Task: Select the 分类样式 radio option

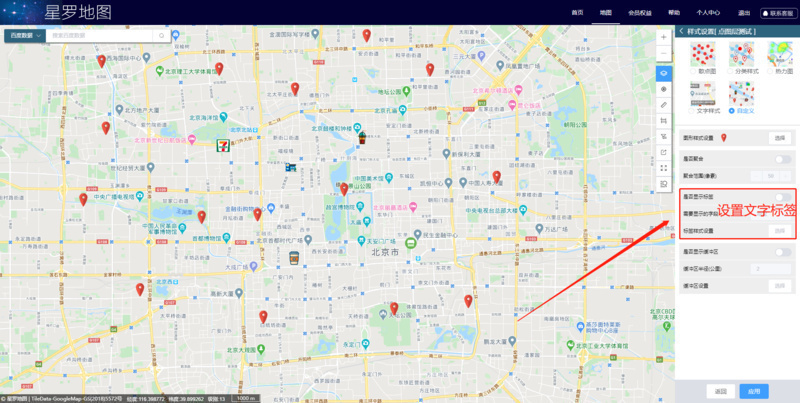Action: [x=732, y=71]
